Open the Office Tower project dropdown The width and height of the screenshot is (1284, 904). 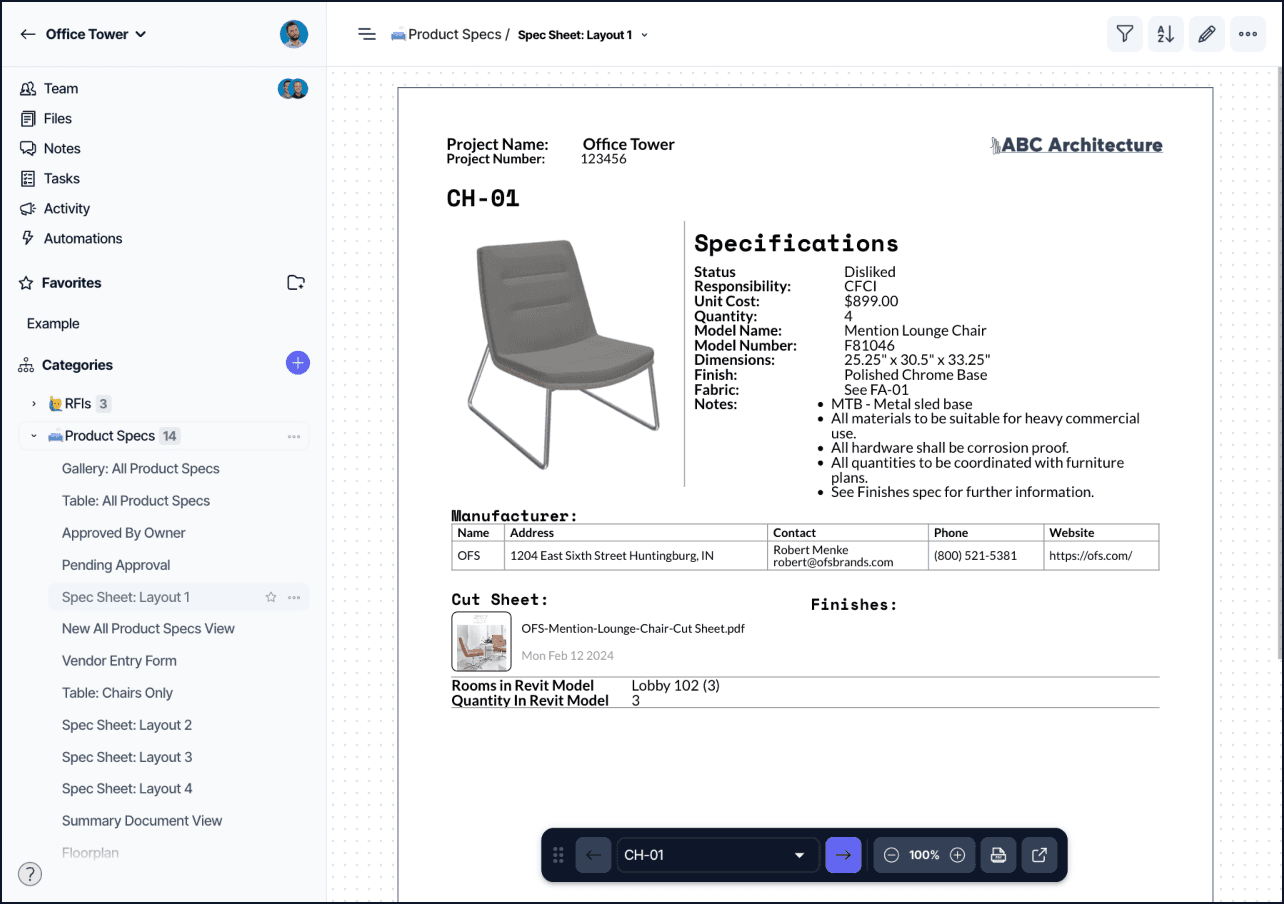pyautogui.click(x=97, y=34)
